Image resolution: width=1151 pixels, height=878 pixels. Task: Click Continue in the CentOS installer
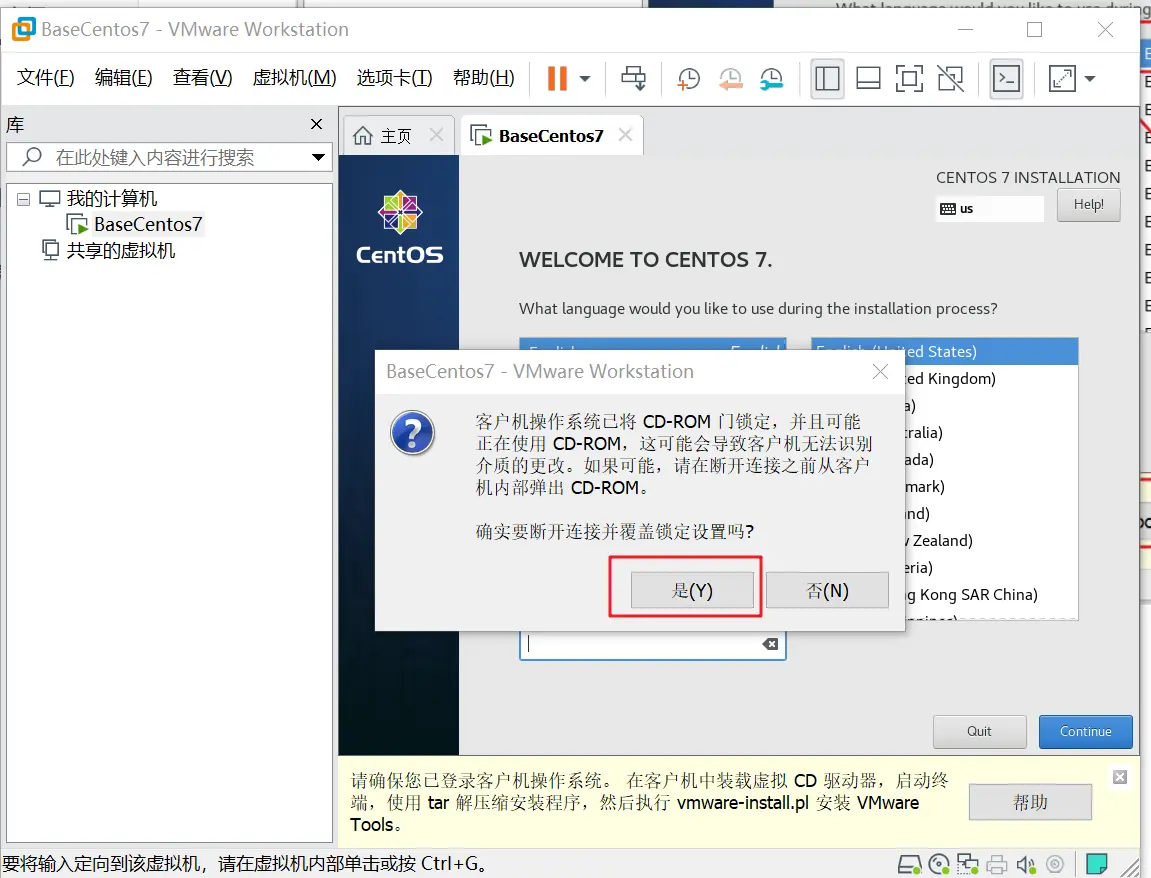pyautogui.click(x=1086, y=731)
